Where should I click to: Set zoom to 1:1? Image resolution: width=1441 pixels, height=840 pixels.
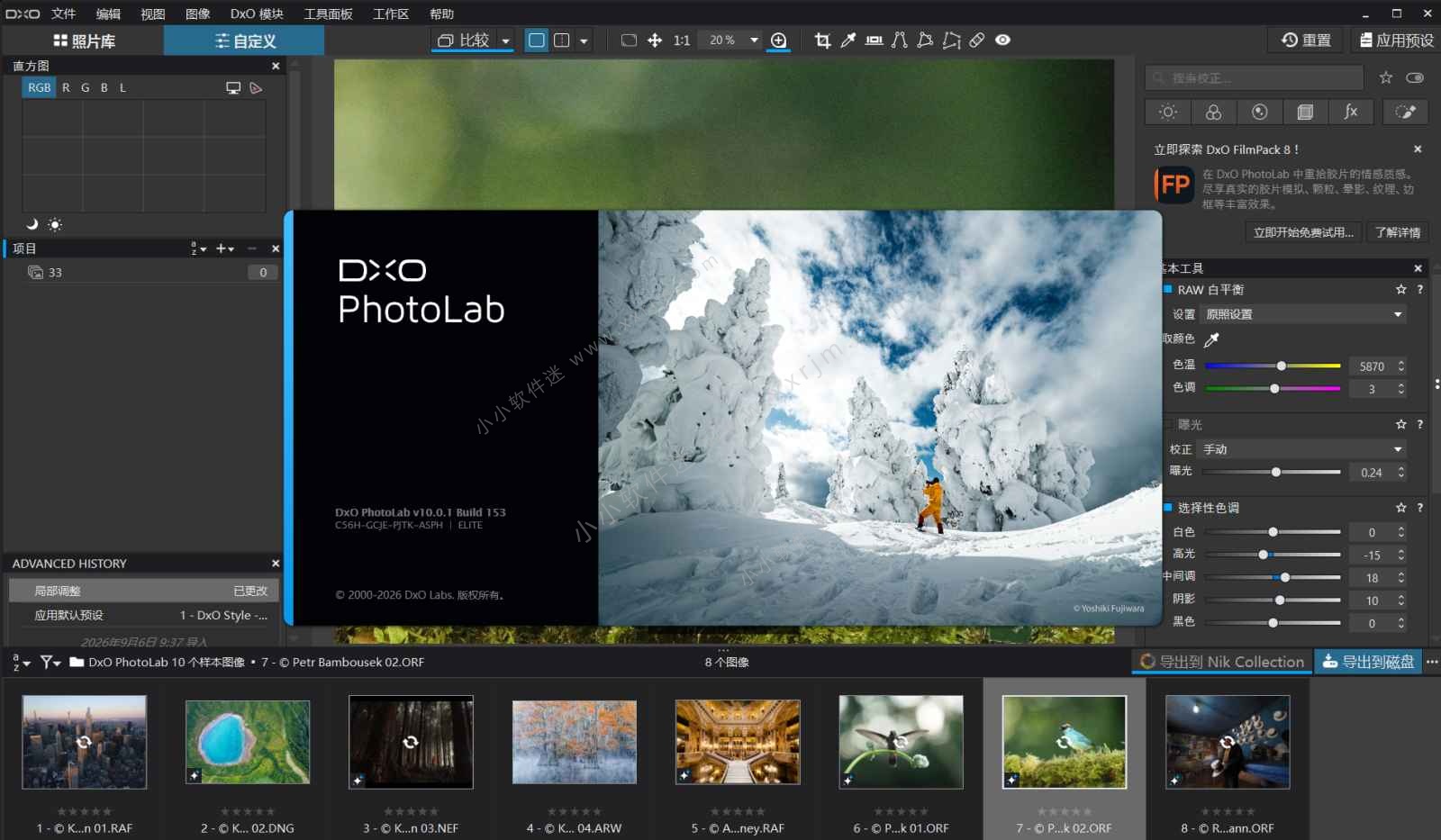[682, 41]
